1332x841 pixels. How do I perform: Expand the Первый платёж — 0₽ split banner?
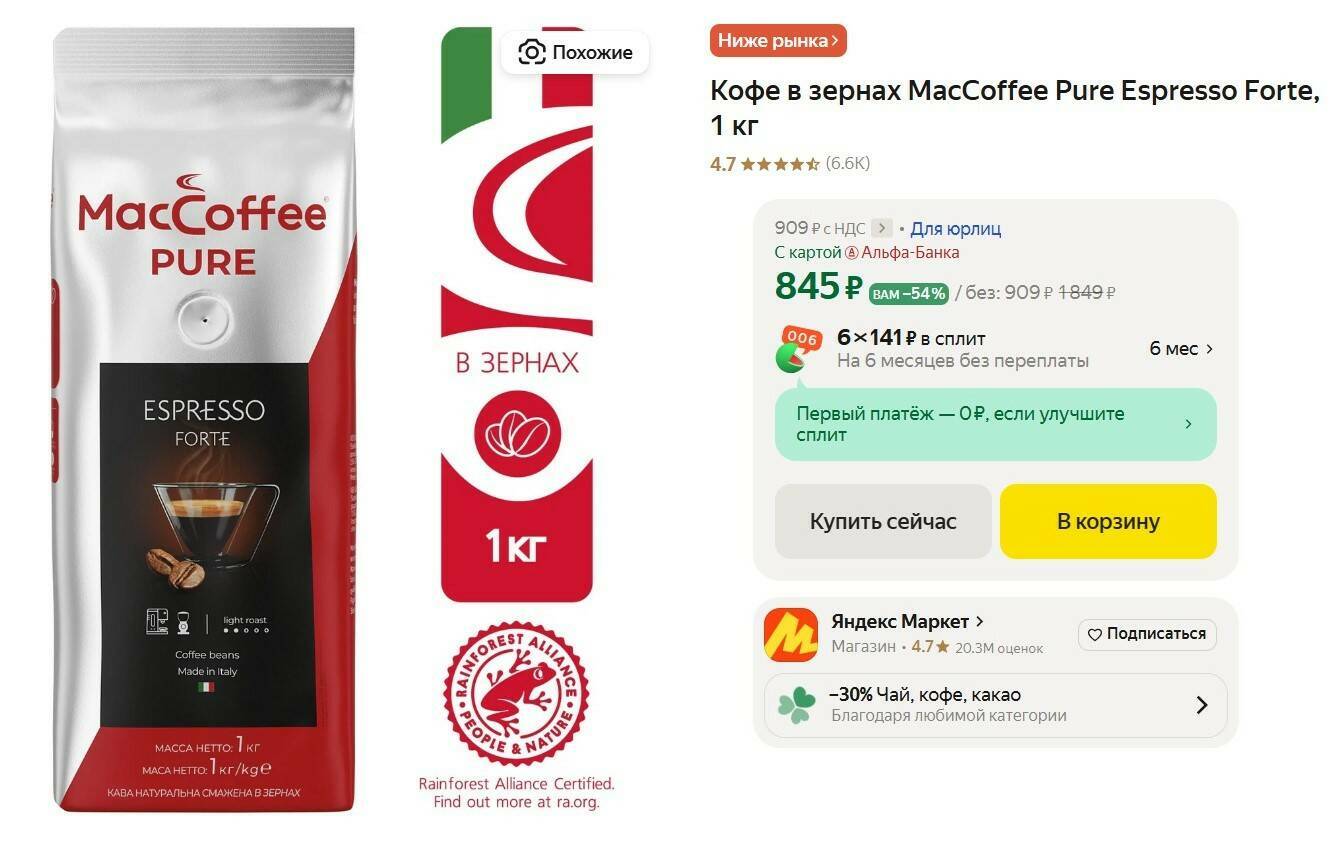pyautogui.click(x=996, y=424)
